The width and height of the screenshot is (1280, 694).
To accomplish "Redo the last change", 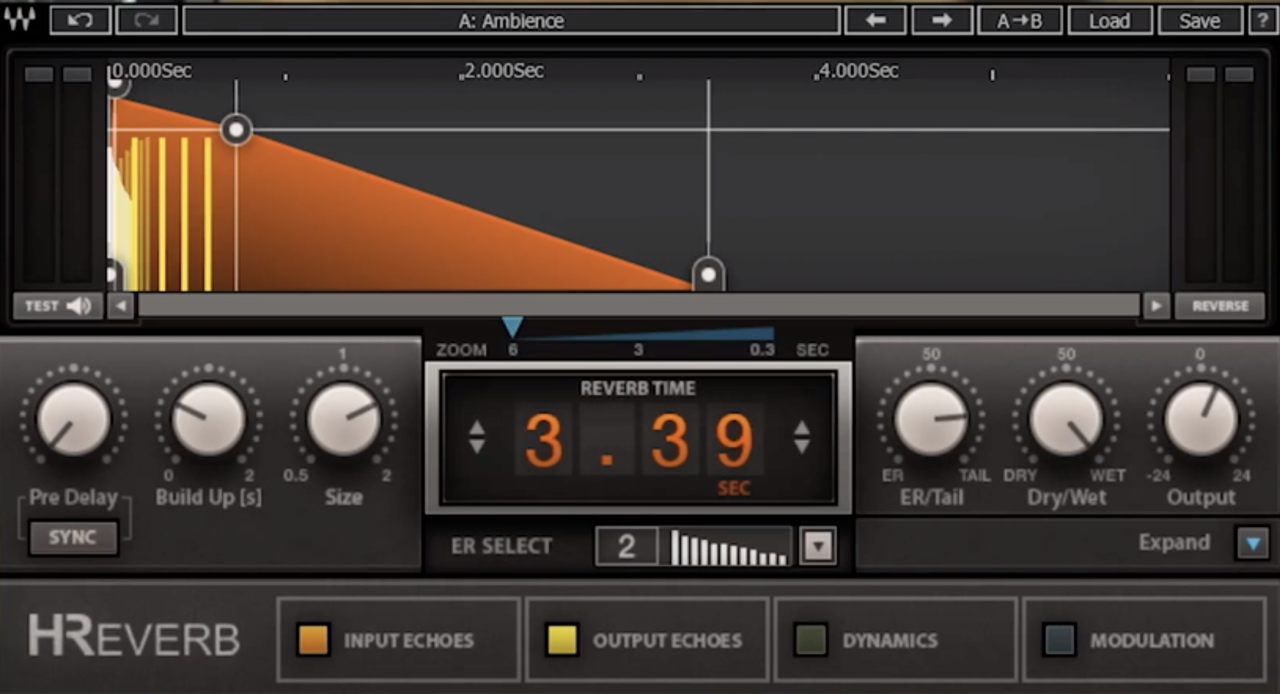I will pos(146,20).
